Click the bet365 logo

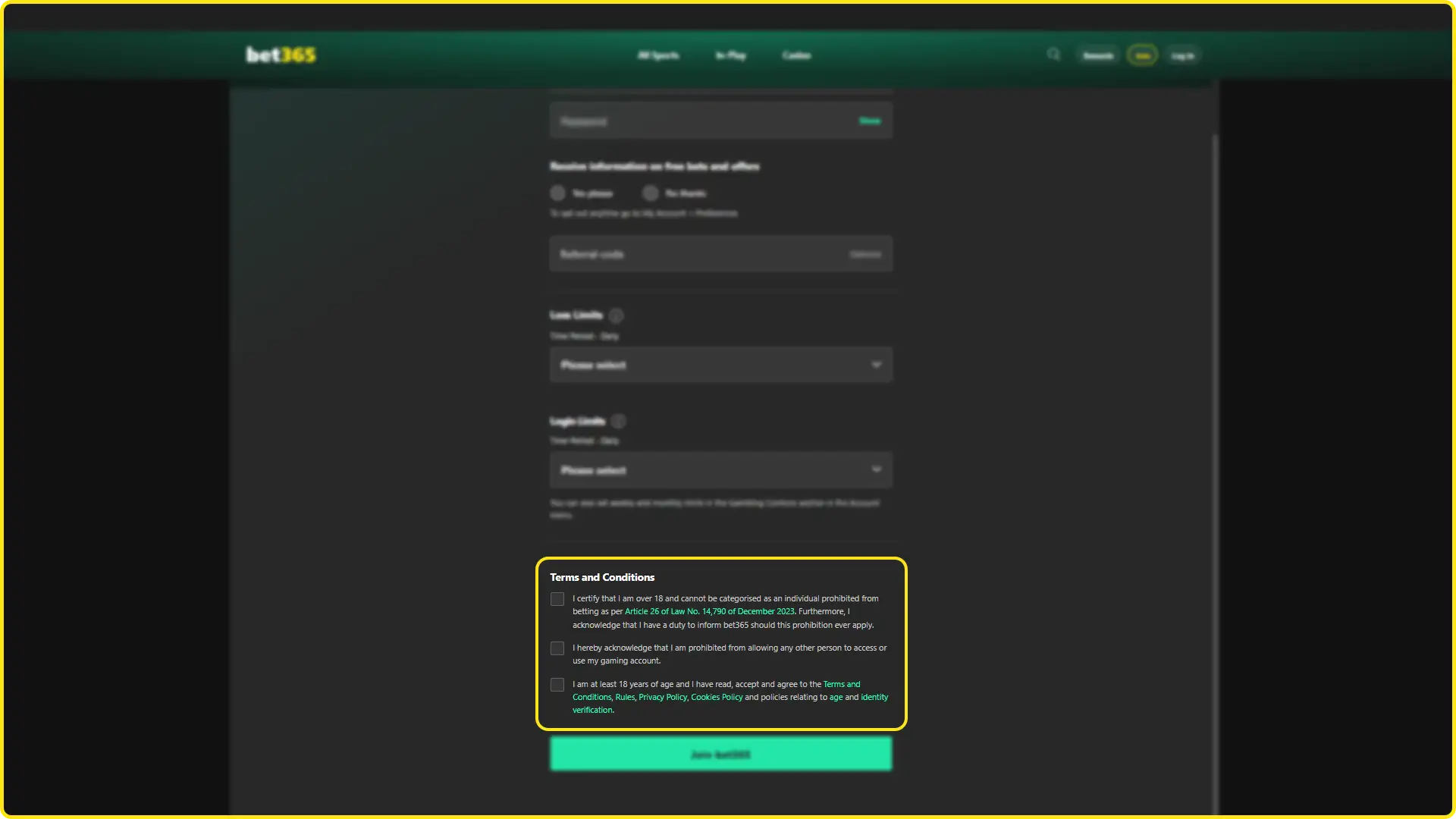click(x=281, y=55)
